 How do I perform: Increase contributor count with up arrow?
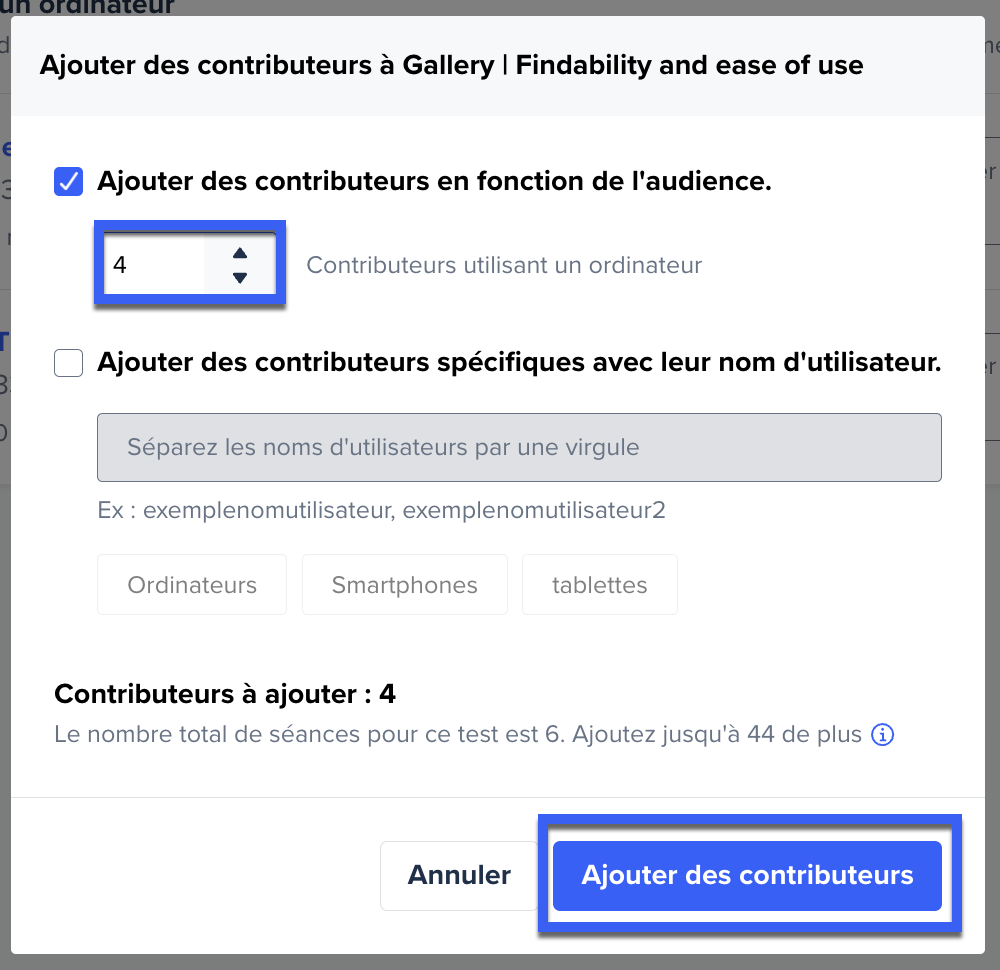pyautogui.click(x=240, y=253)
